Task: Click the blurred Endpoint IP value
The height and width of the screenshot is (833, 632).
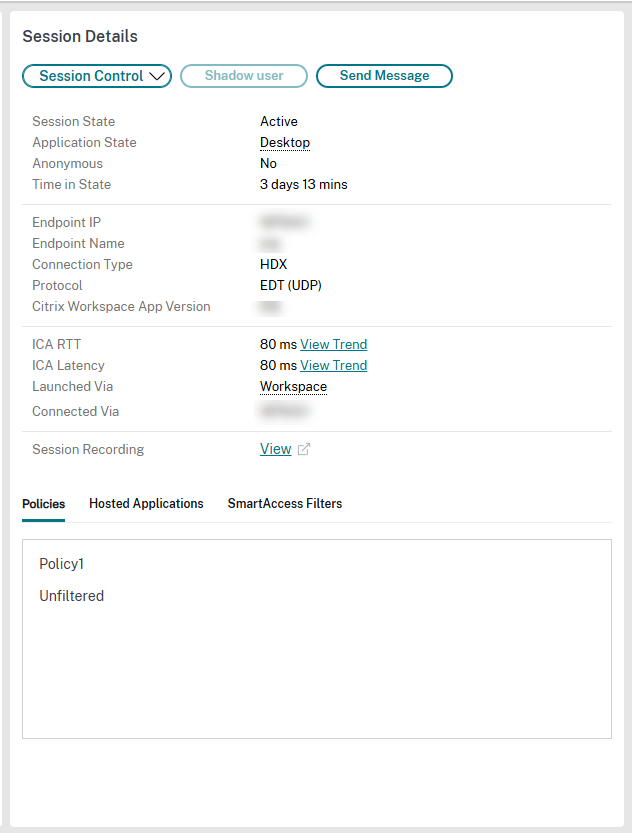Action: 284,222
